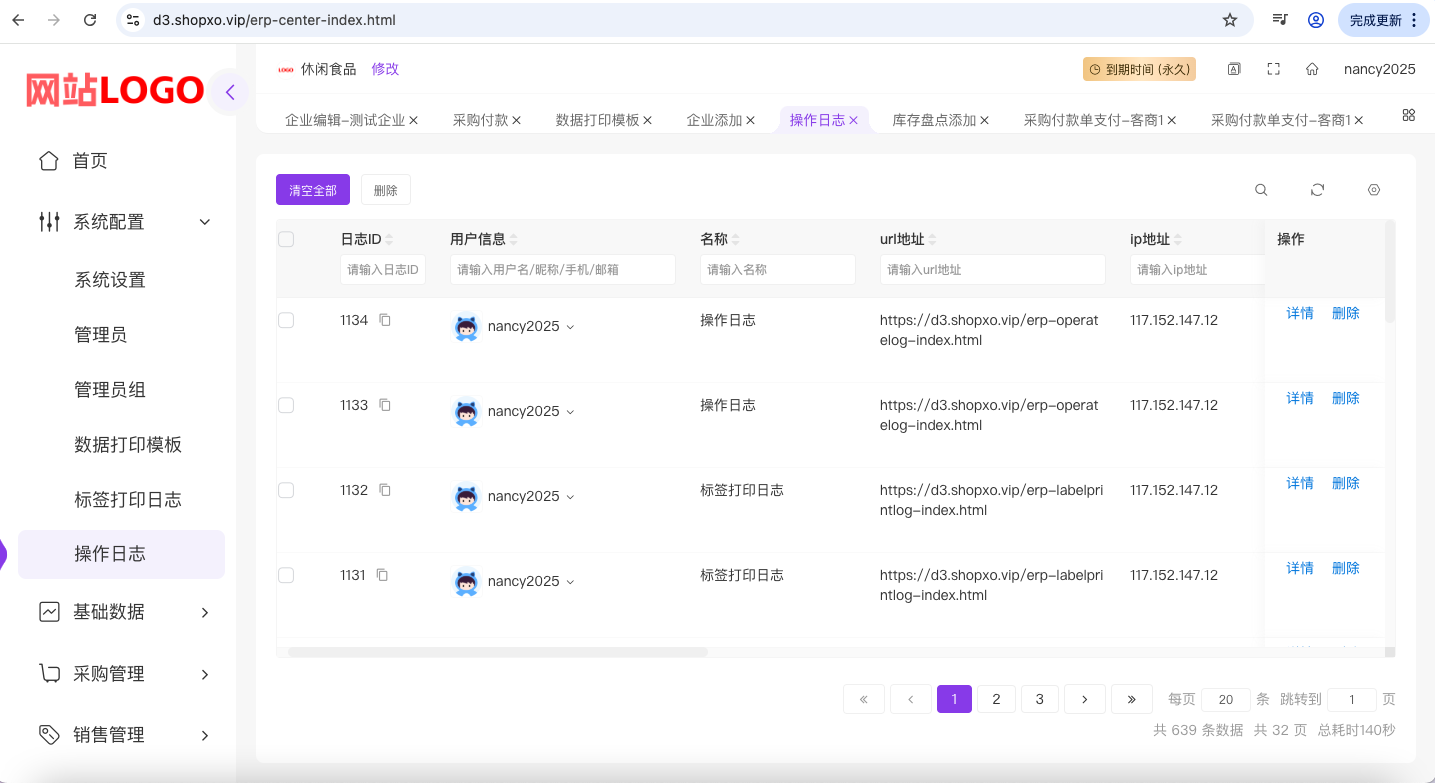Click the search icon above the table

pyautogui.click(x=1261, y=190)
